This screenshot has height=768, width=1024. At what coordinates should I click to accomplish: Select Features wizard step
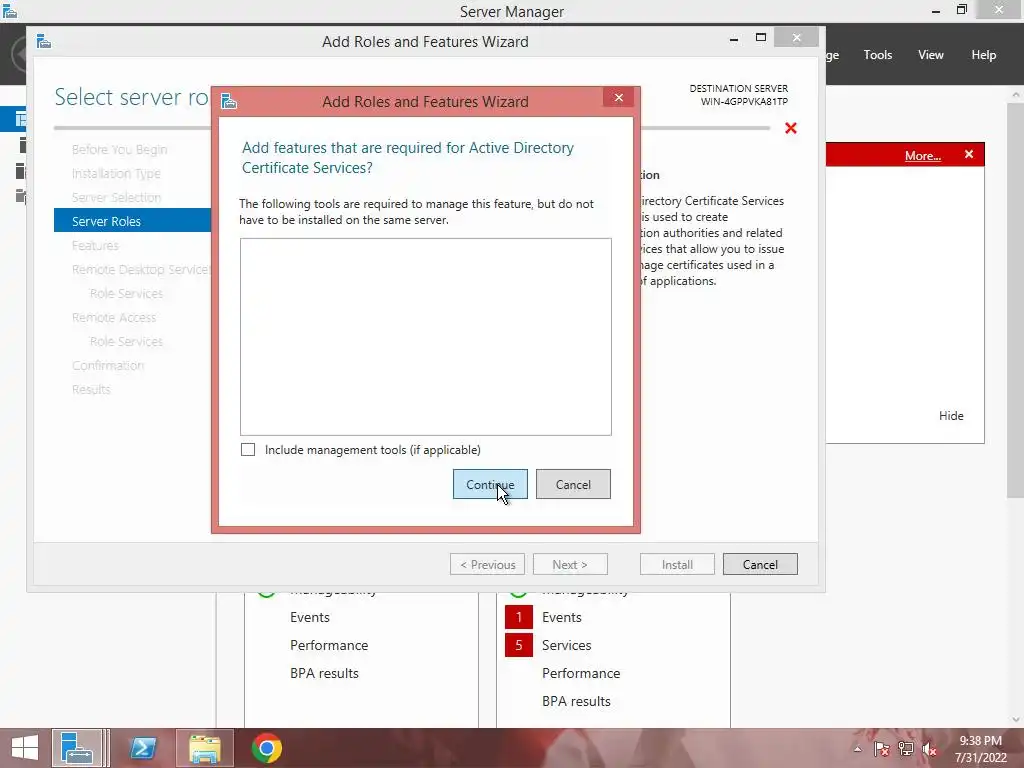pyautogui.click(x=95, y=246)
